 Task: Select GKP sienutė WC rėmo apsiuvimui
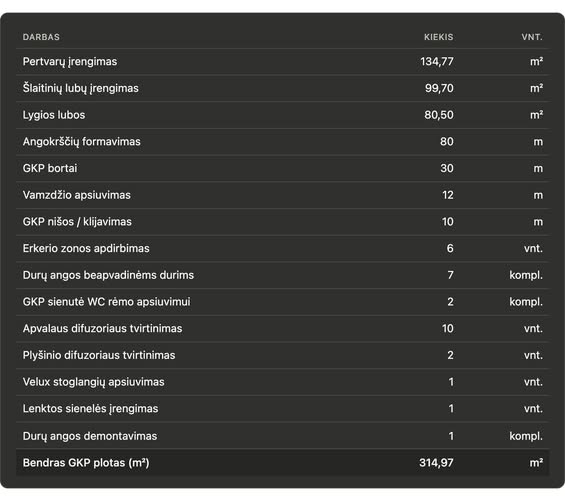(x=282, y=302)
